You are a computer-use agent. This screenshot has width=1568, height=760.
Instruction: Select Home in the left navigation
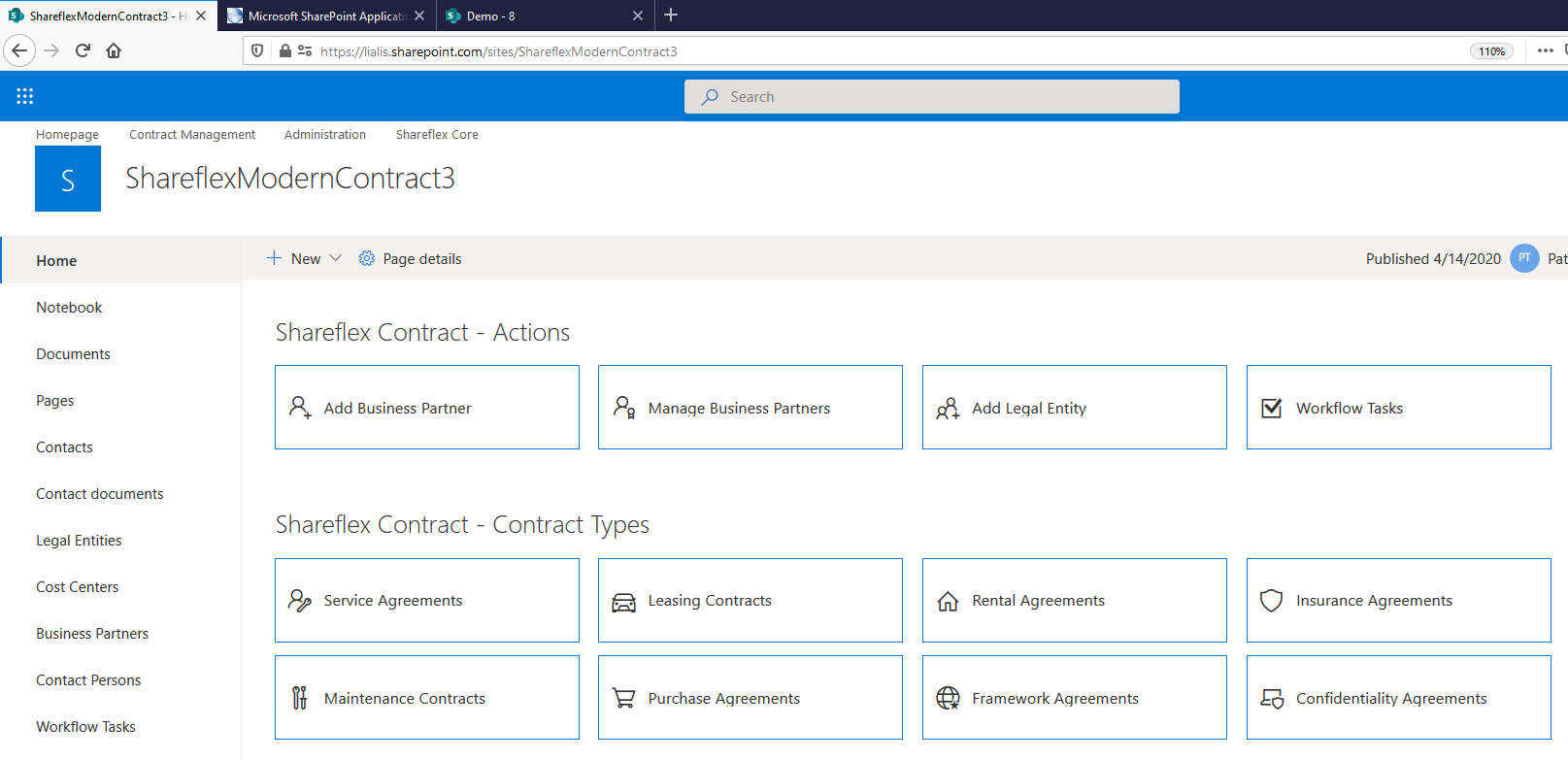coord(56,261)
